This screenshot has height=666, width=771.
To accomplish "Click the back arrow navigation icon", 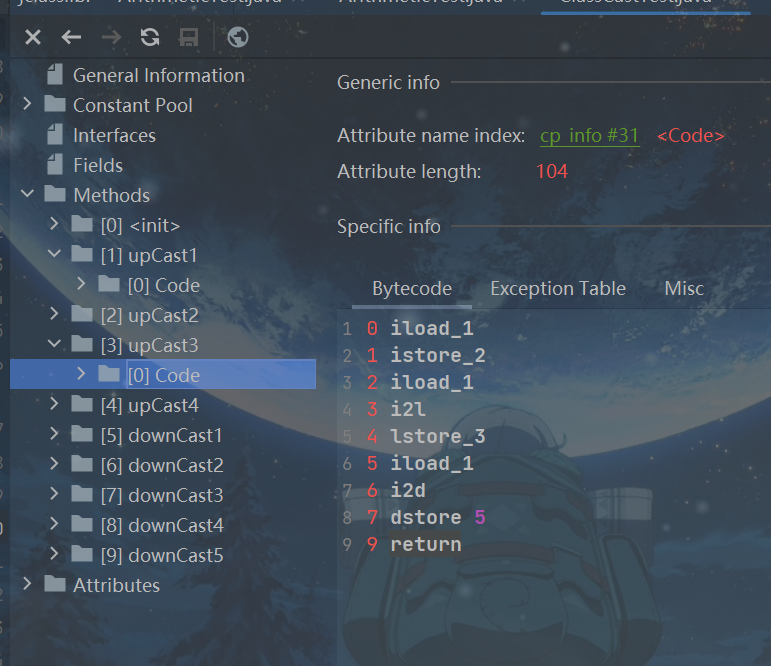I will pyautogui.click(x=71, y=38).
